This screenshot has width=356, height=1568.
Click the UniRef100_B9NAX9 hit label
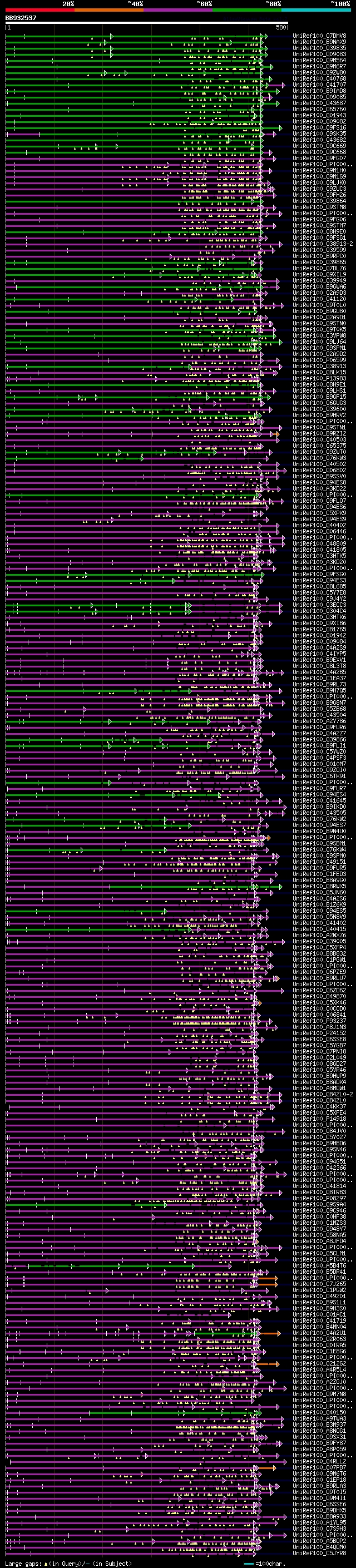(319, 42)
